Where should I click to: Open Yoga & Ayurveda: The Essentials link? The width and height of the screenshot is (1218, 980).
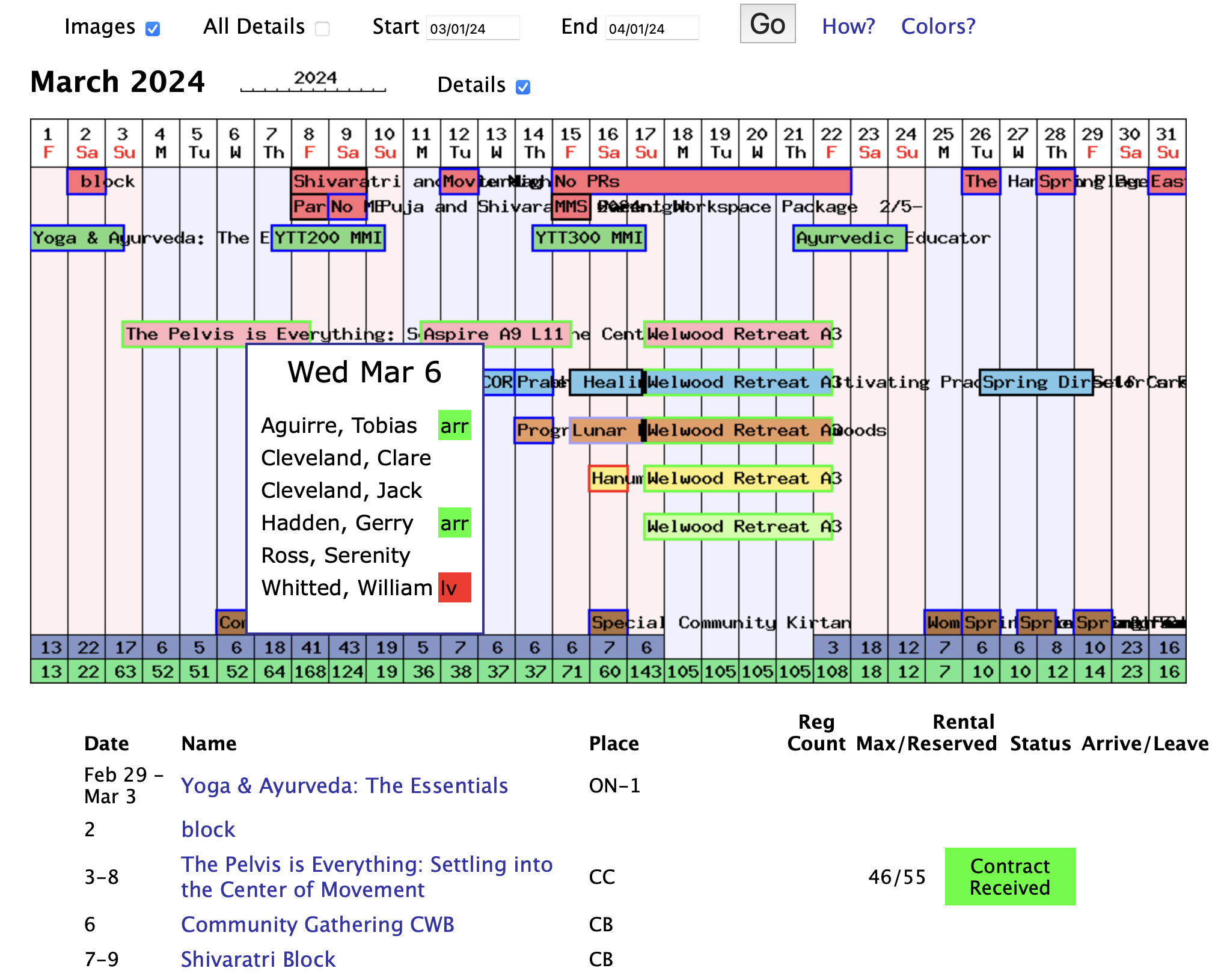pyautogui.click(x=344, y=785)
